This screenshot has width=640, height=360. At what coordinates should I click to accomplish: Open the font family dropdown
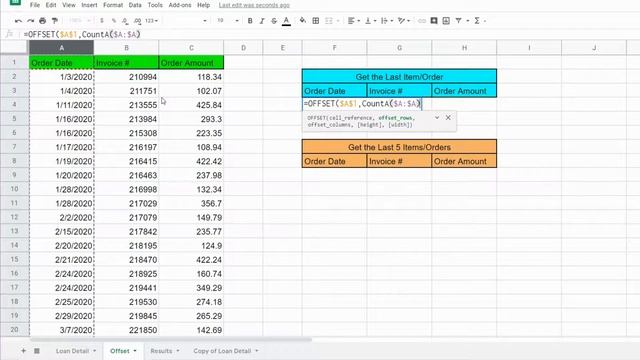coord(188,20)
